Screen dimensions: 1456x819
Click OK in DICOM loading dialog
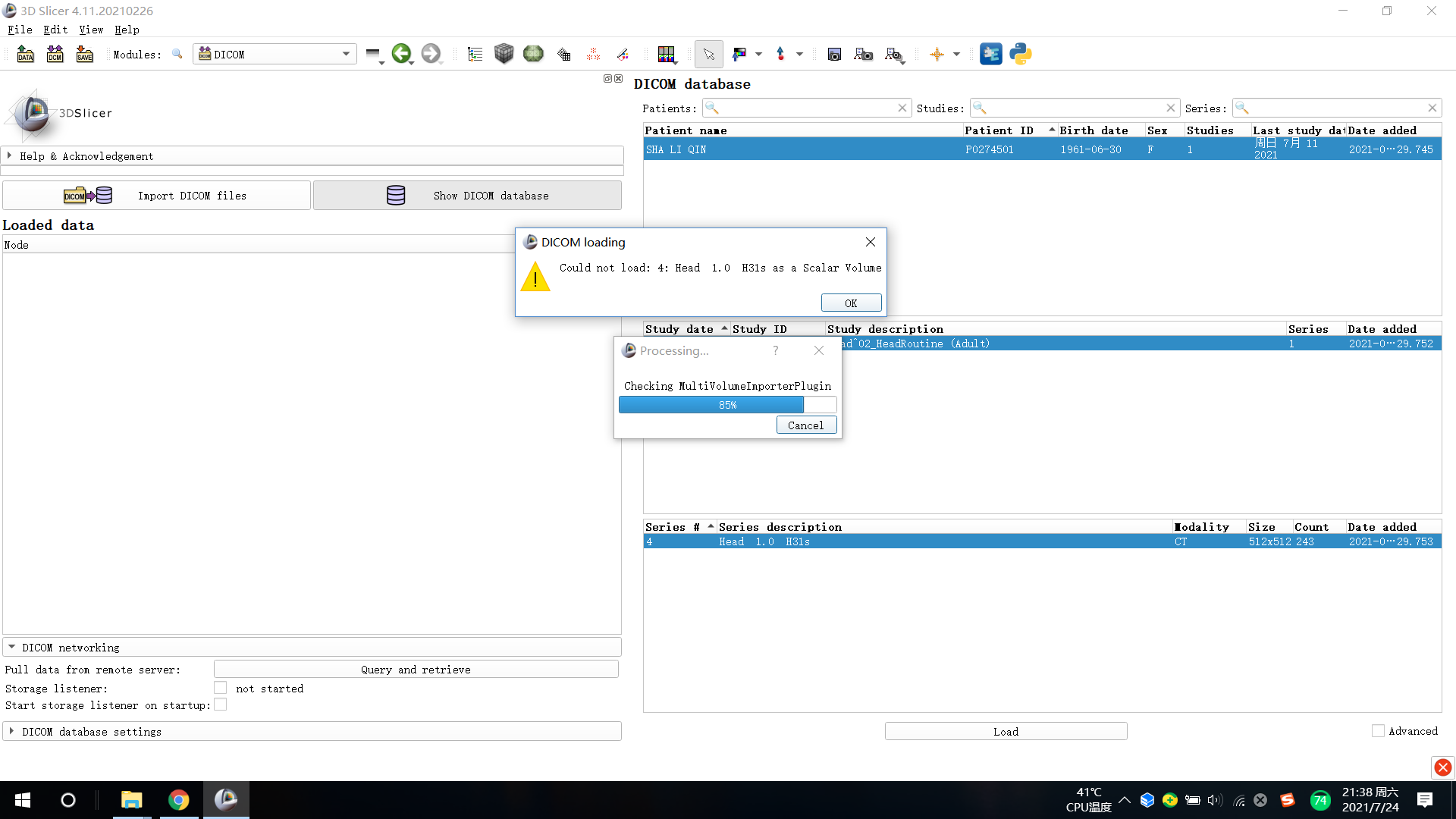[x=851, y=303]
